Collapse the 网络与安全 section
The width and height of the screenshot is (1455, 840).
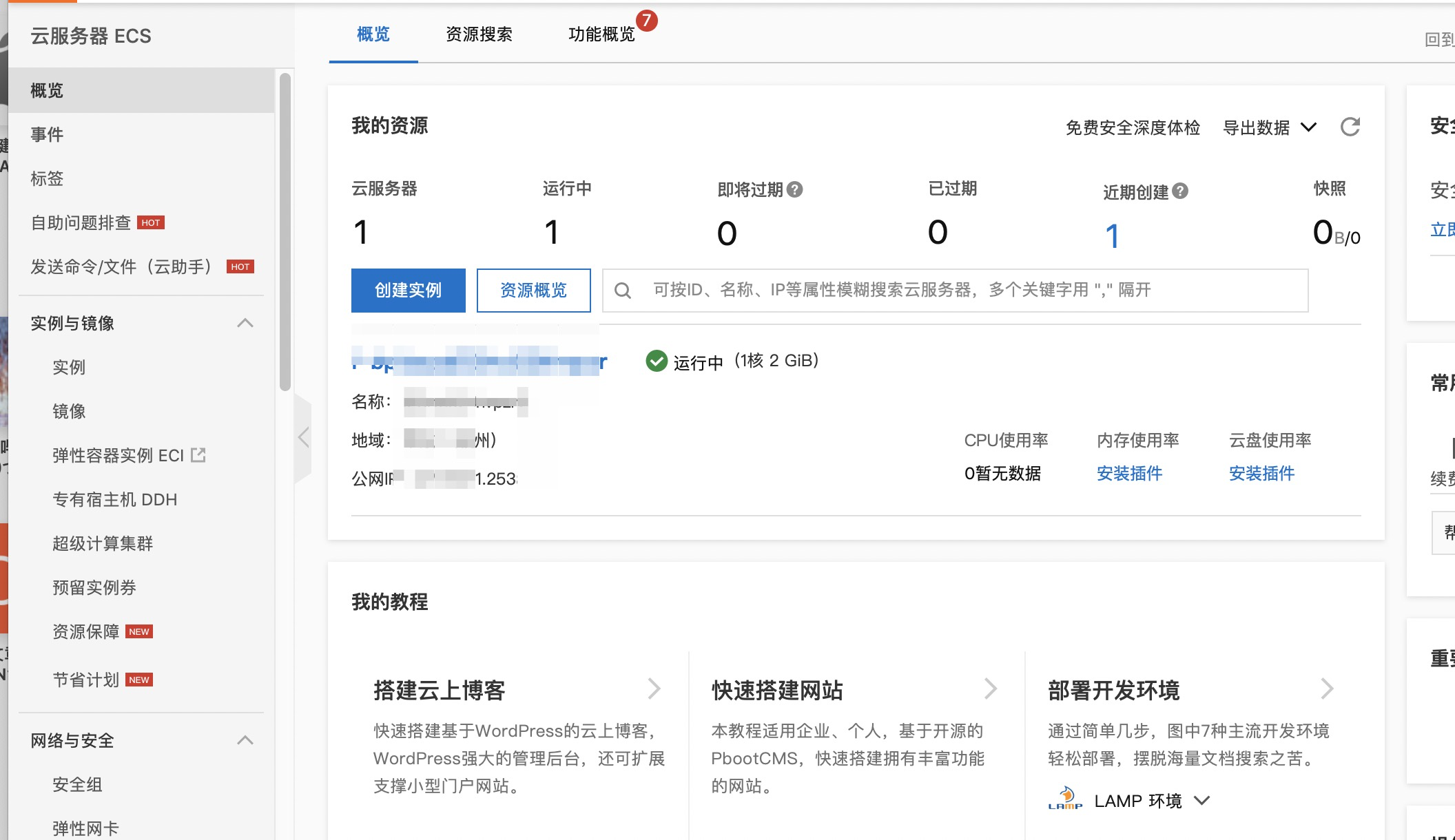(245, 740)
